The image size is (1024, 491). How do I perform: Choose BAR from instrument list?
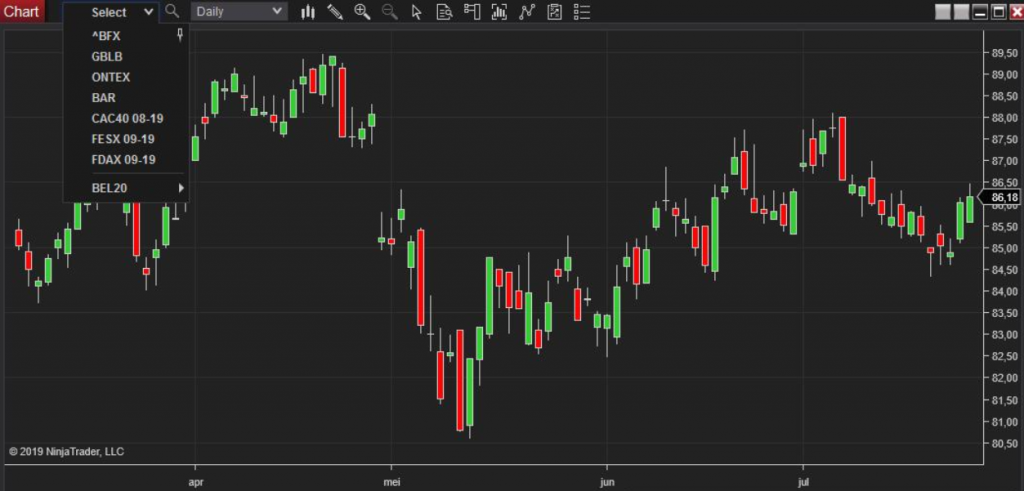tap(103, 98)
